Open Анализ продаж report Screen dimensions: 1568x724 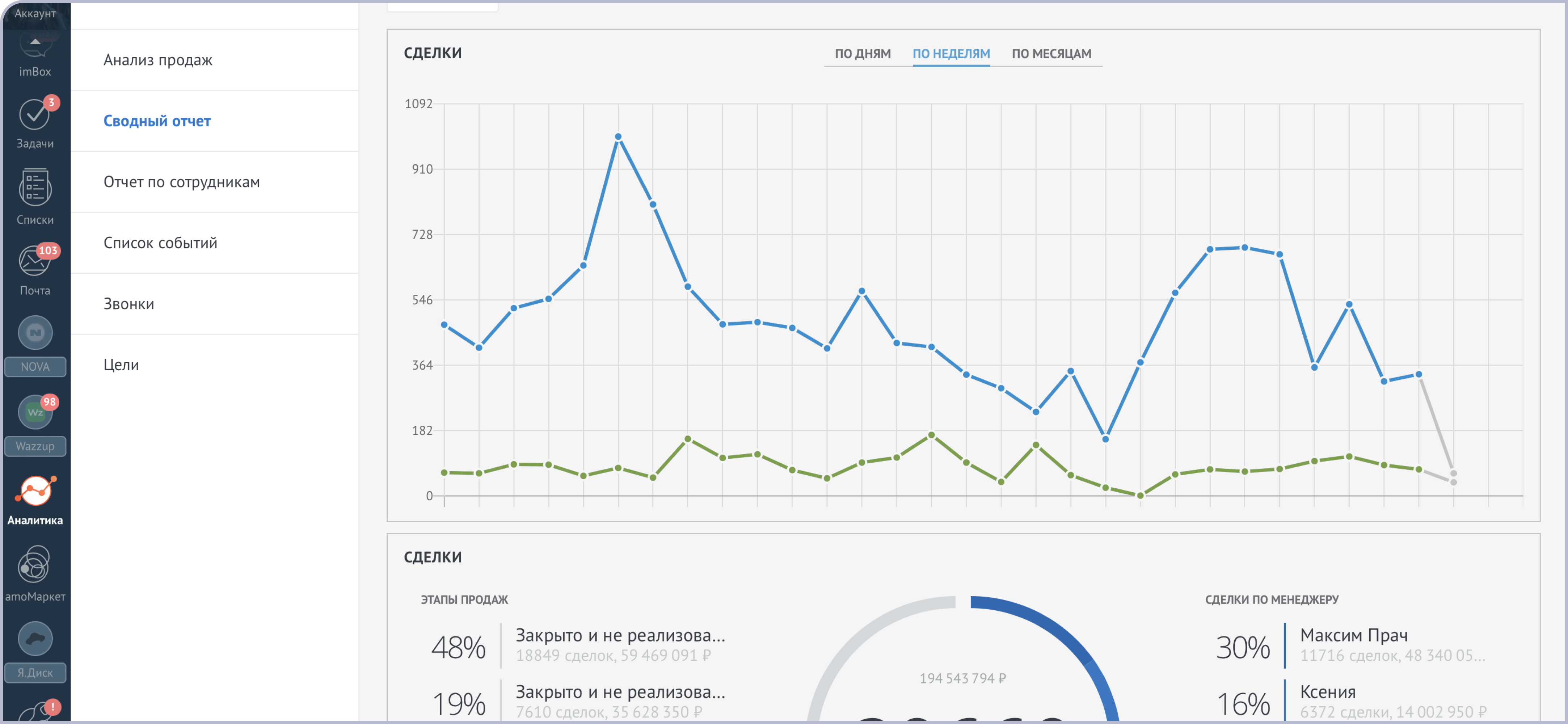[158, 60]
